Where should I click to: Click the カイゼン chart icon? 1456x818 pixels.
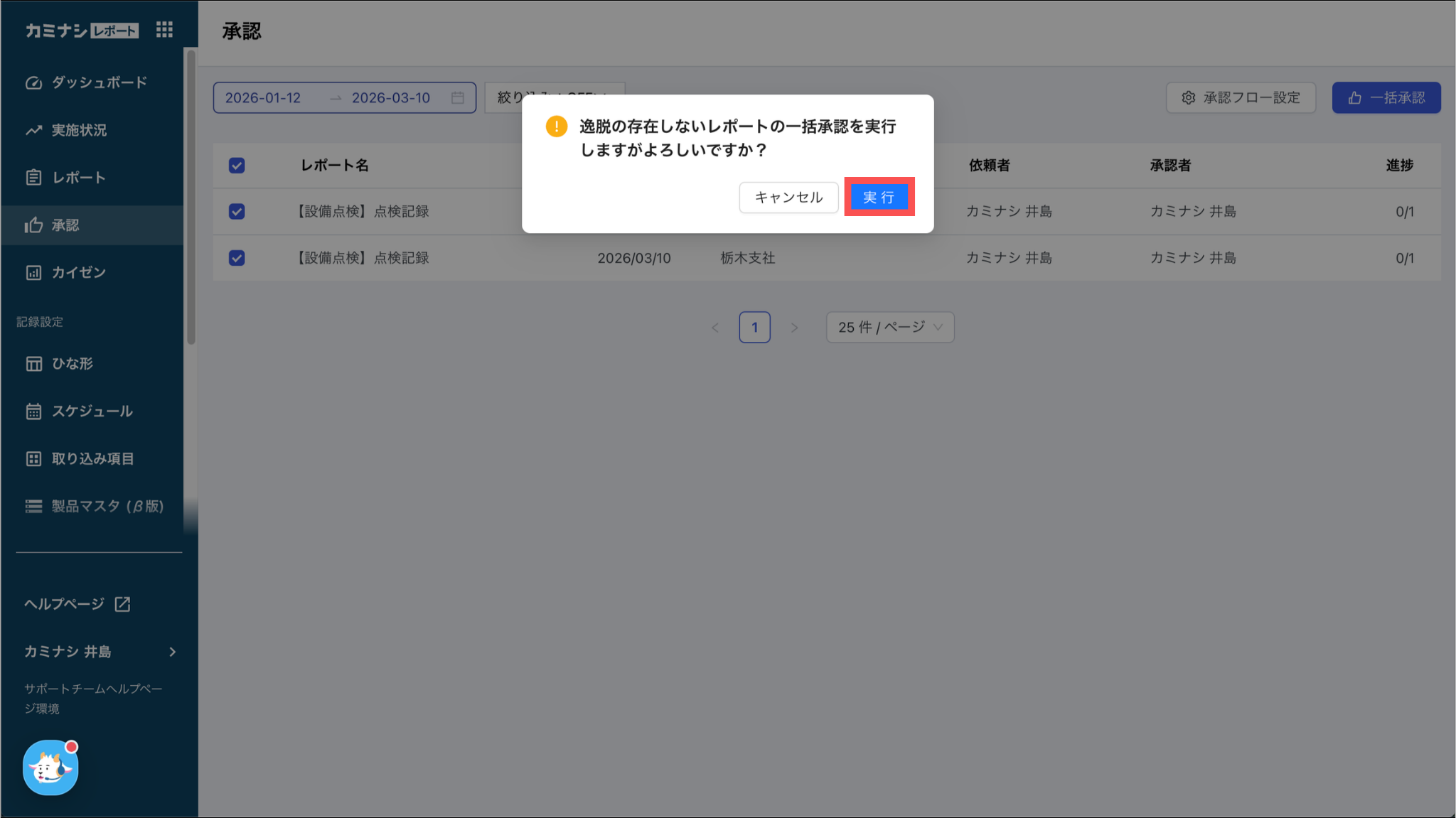pos(33,273)
